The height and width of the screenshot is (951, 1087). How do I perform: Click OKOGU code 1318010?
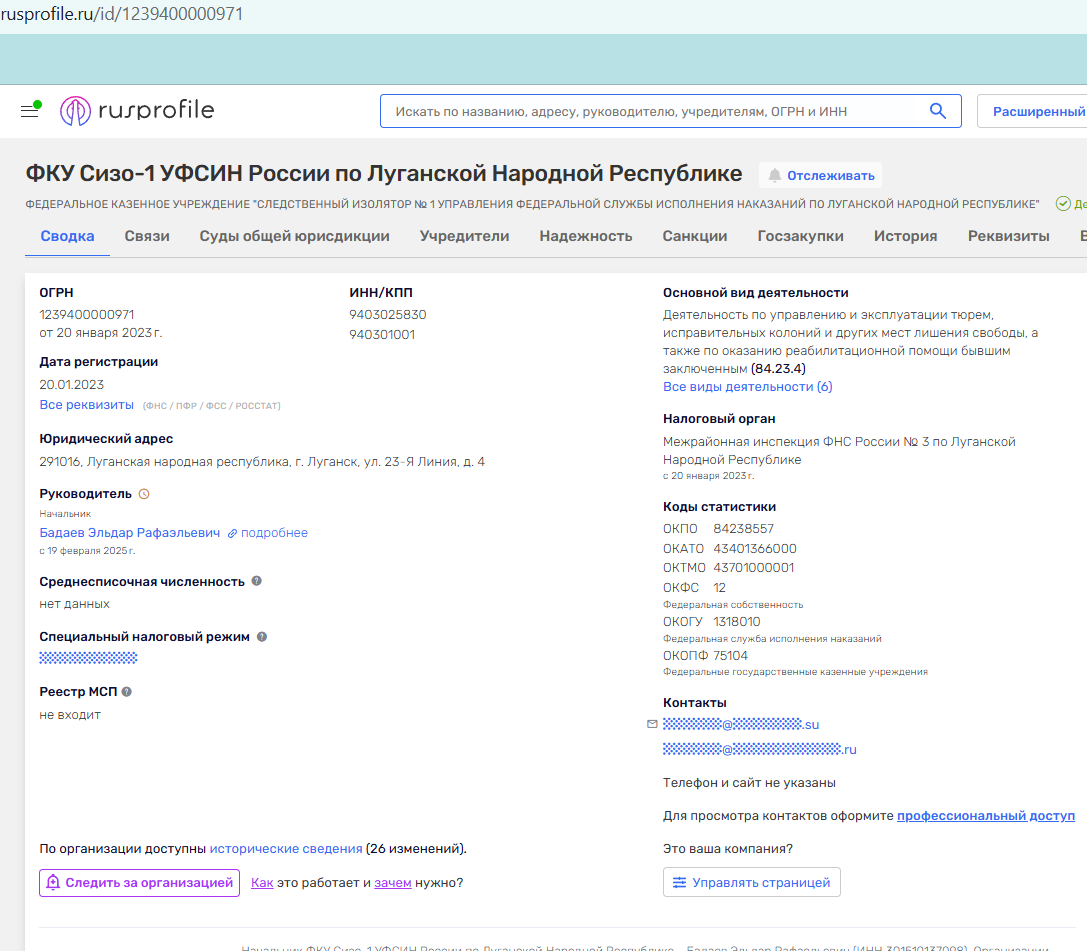coord(737,622)
